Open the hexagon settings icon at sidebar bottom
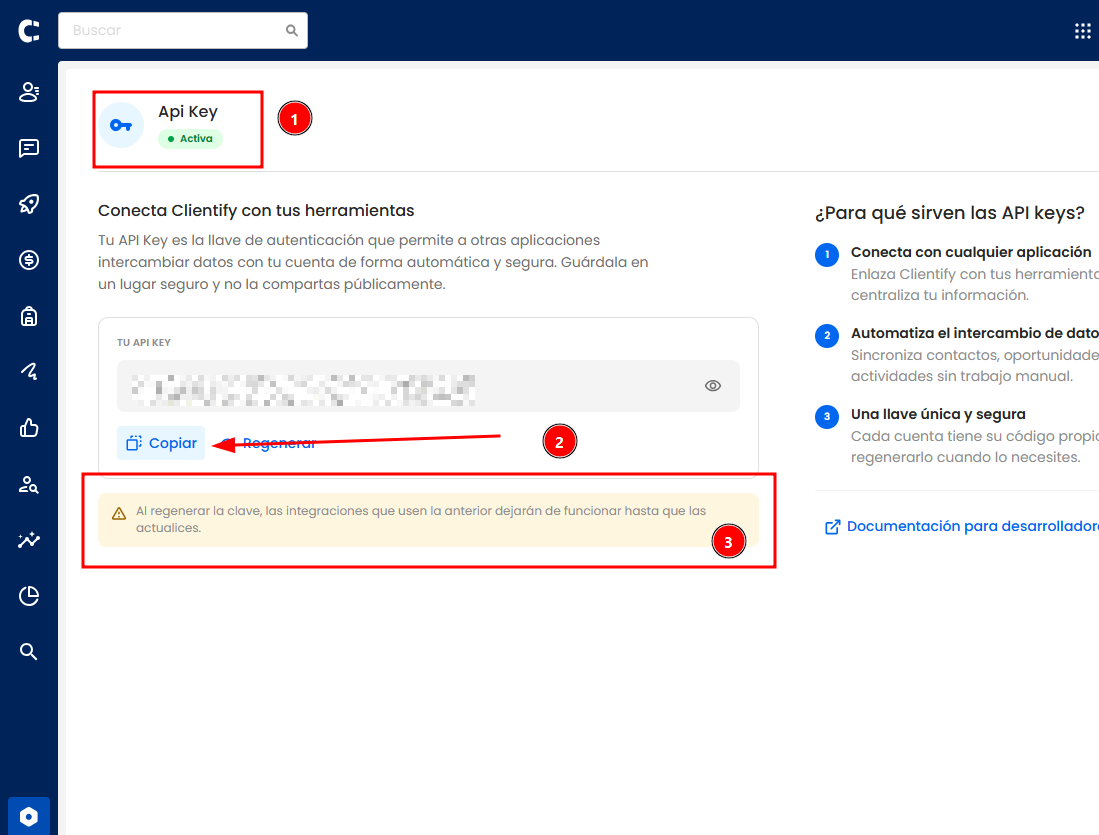1099x835 pixels. [29, 816]
